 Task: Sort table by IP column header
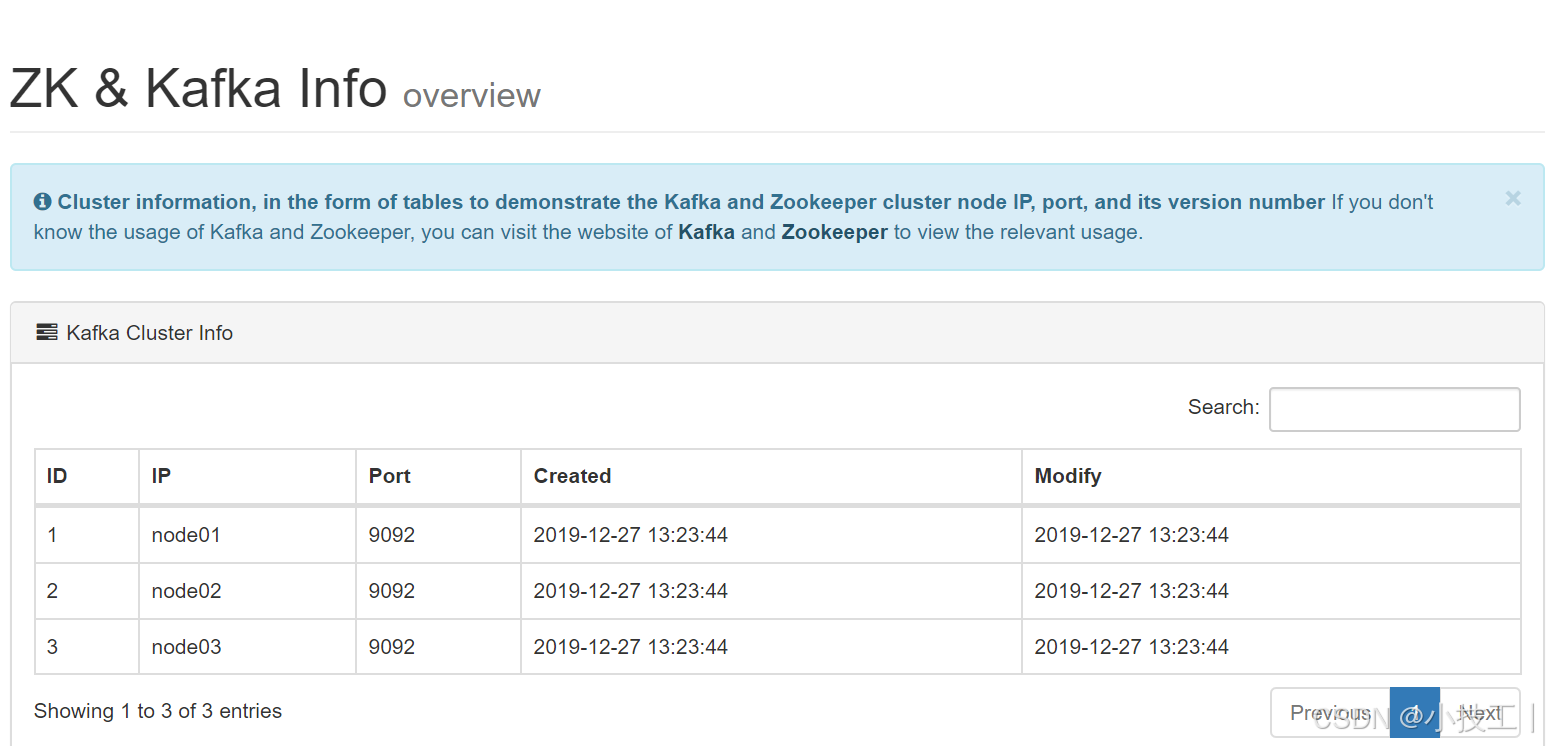point(247,476)
